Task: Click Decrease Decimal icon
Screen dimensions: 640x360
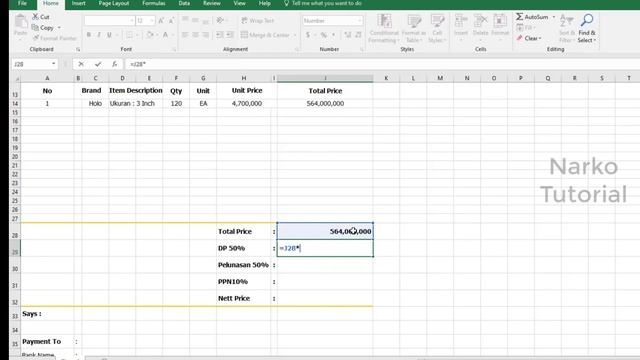Action: tap(358, 35)
